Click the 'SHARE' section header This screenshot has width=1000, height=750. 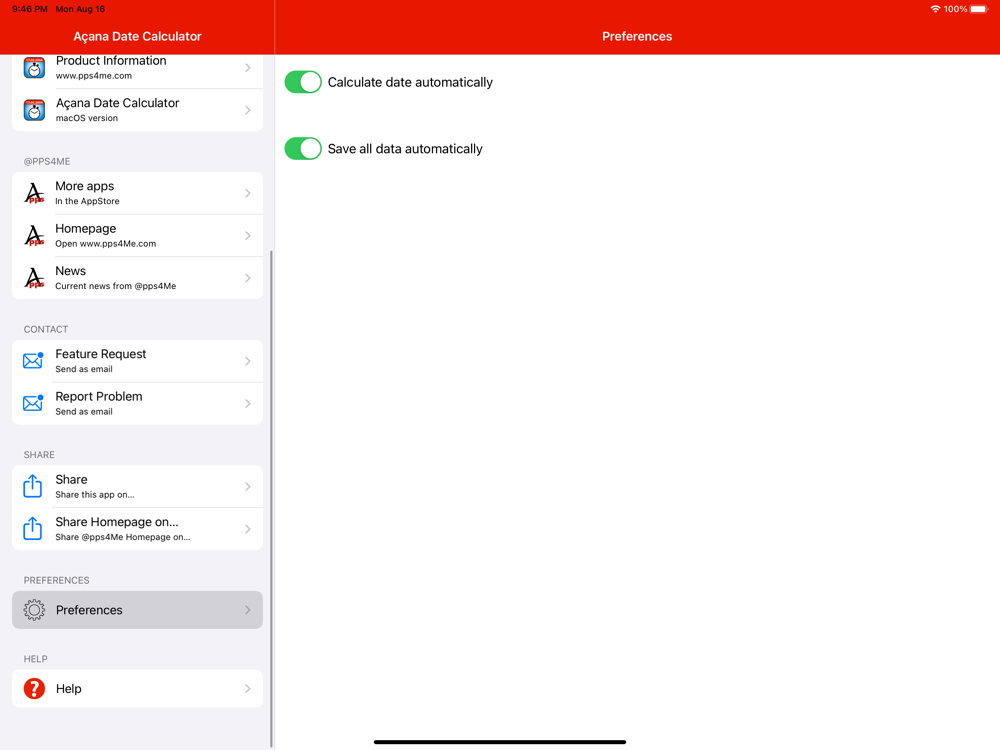point(39,455)
